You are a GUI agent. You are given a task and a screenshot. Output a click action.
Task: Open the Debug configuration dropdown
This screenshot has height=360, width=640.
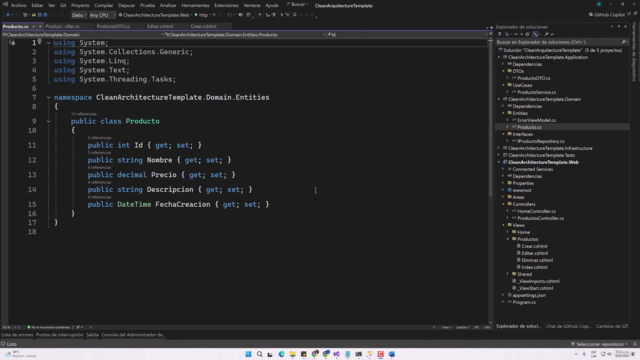(78, 15)
